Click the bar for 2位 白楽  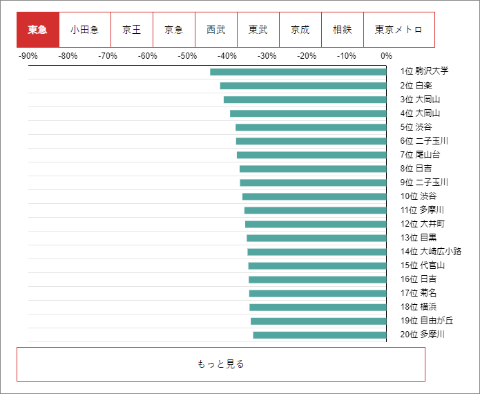[303, 86]
